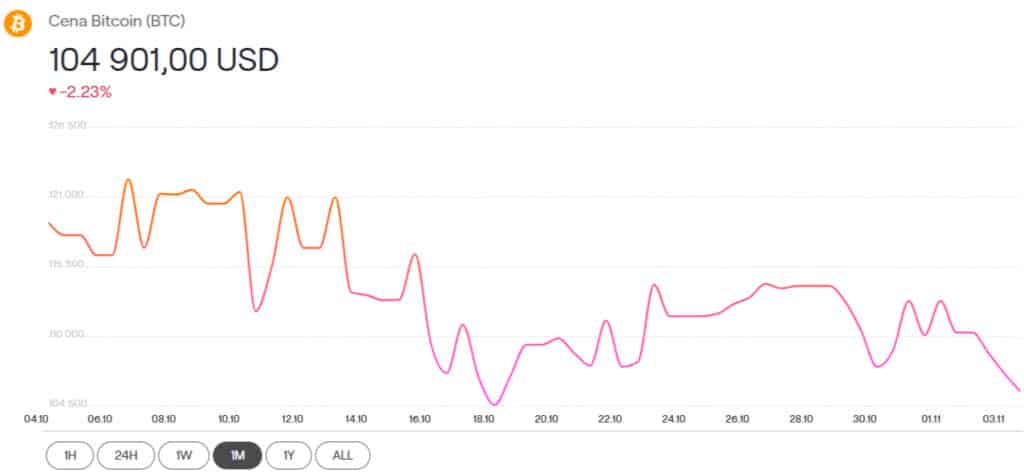The width and height of the screenshot is (1024, 472).
Task: Select the active 1M range button
Action: (237, 456)
